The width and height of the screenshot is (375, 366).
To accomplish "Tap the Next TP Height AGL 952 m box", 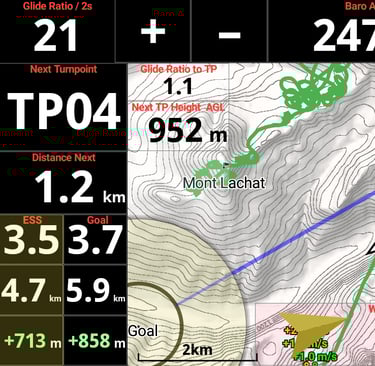I will [x=179, y=125].
